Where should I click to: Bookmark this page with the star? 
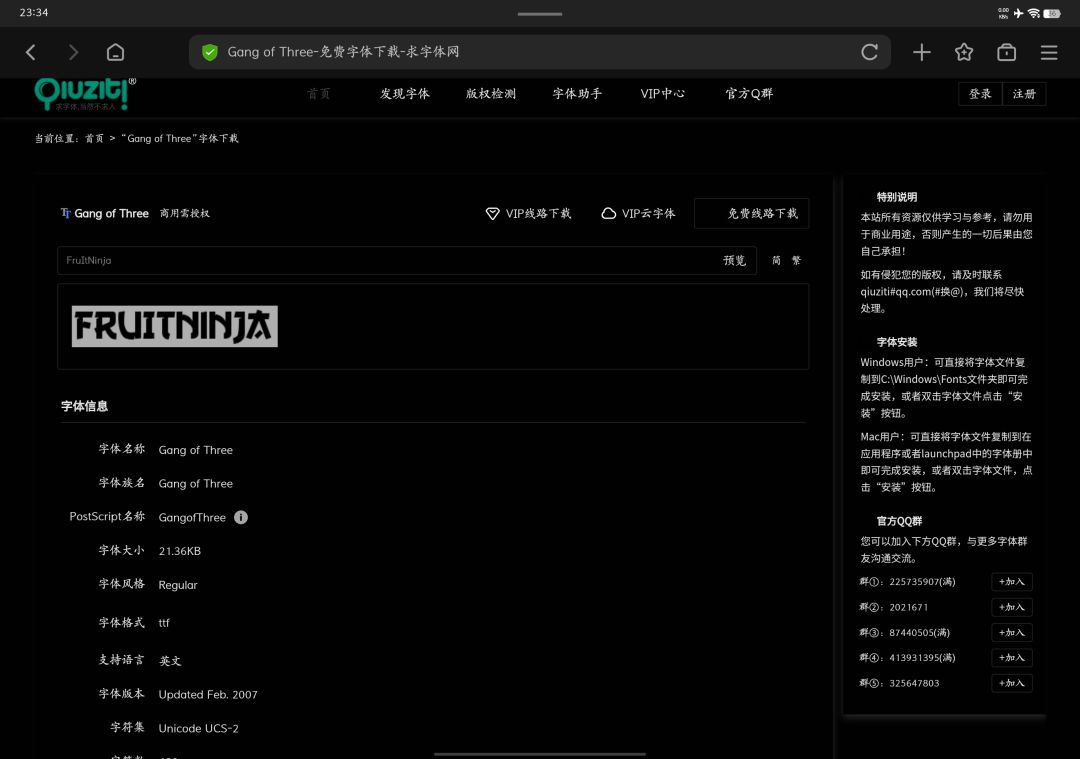tap(964, 52)
